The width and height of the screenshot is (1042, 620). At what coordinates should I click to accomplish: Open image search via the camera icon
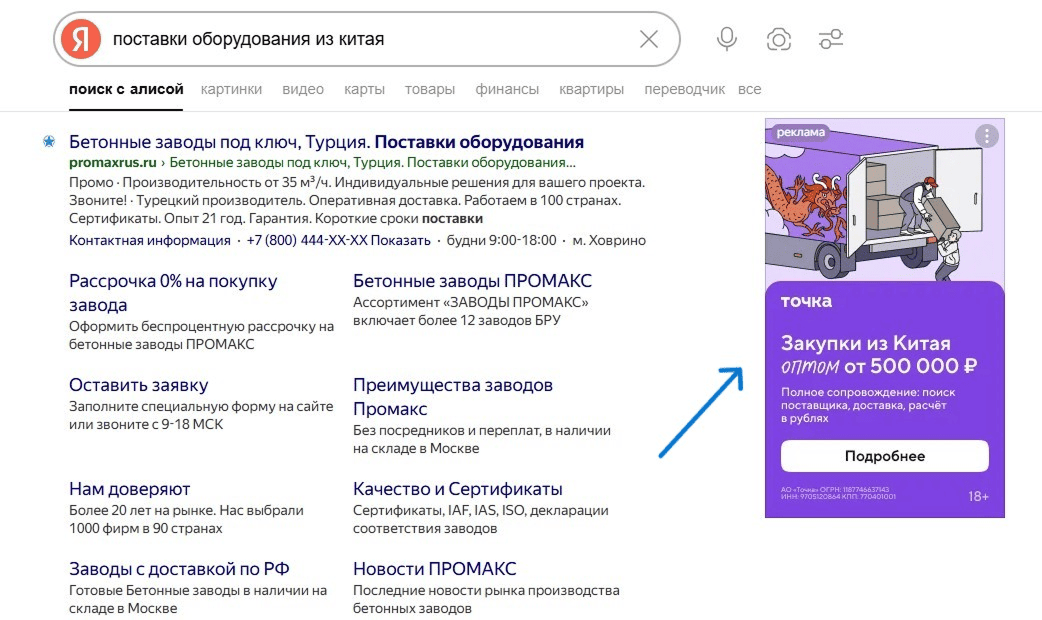coord(778,38)
